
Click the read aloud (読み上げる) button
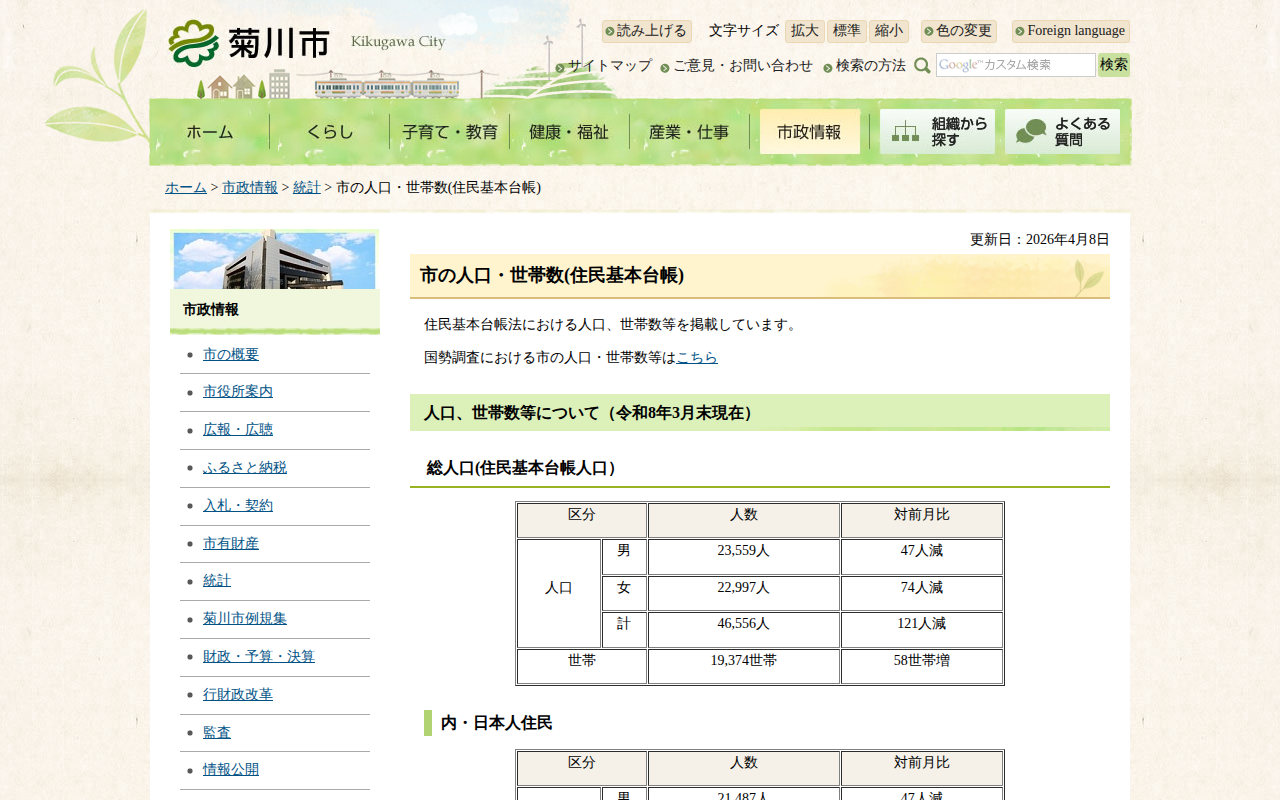click(x=647, y=31)
